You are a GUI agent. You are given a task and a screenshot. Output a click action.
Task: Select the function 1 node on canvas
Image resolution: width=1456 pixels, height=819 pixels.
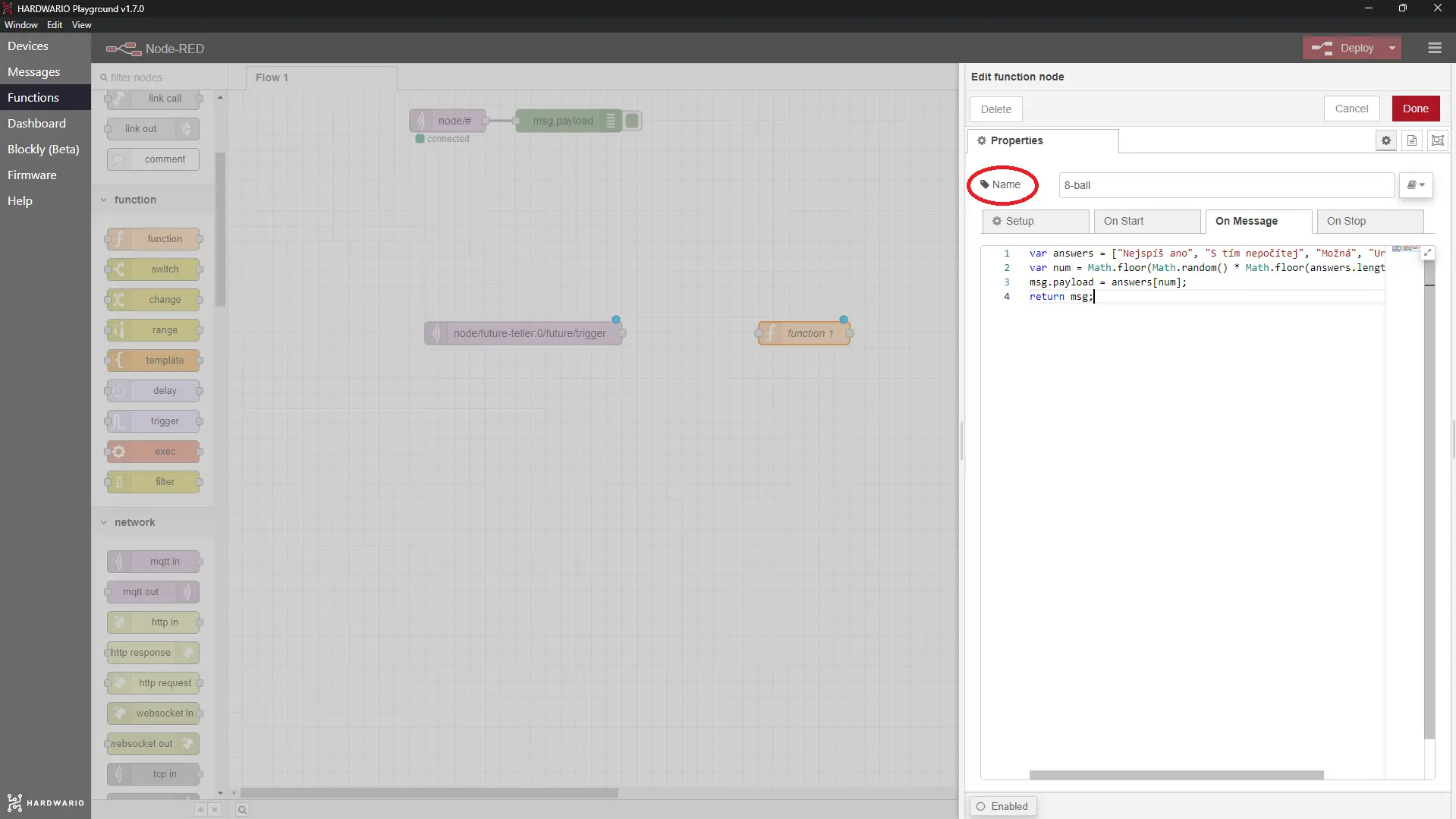[x=803, y=333]
